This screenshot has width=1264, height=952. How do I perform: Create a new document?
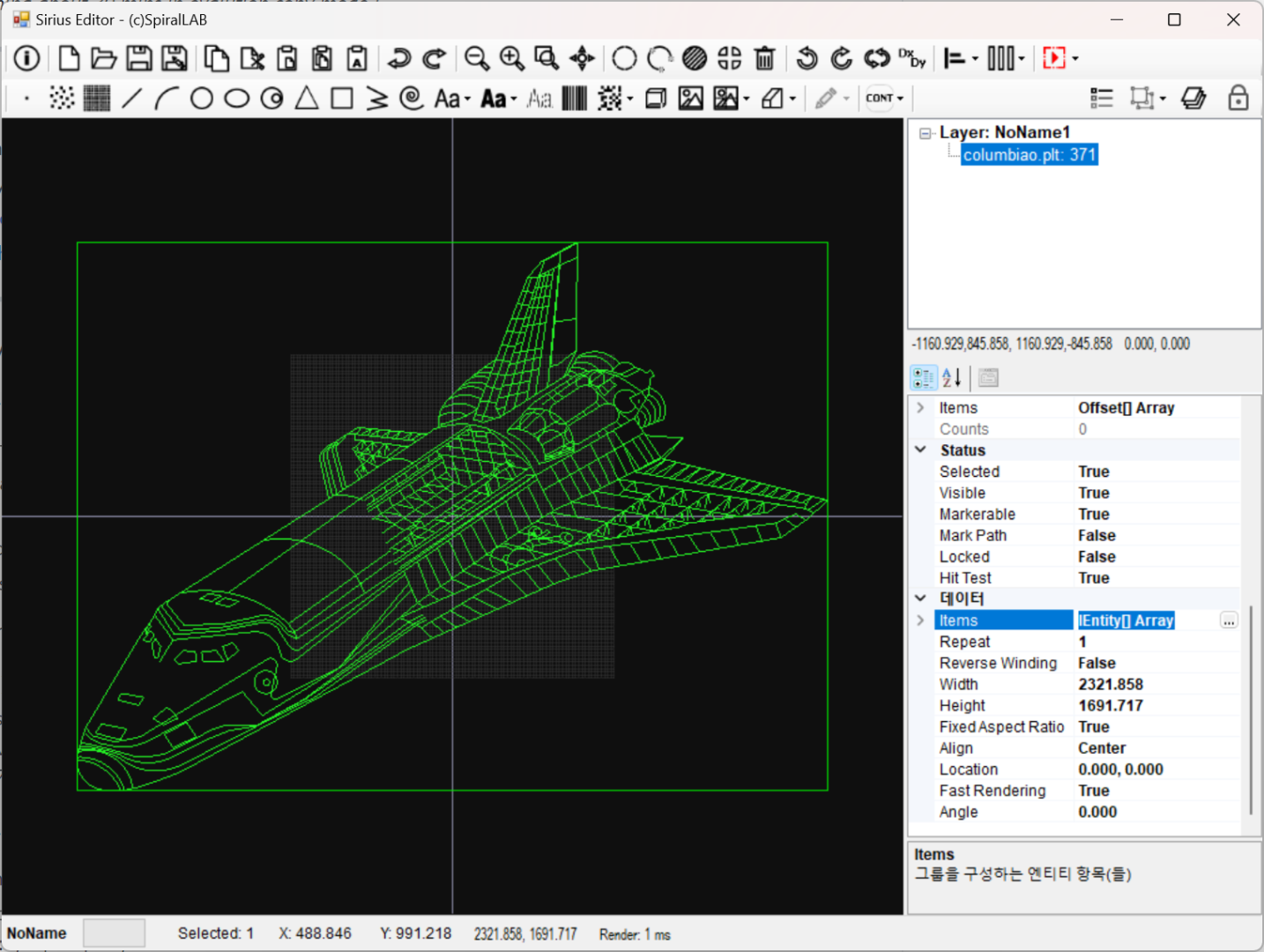click(x=69, y=58)
